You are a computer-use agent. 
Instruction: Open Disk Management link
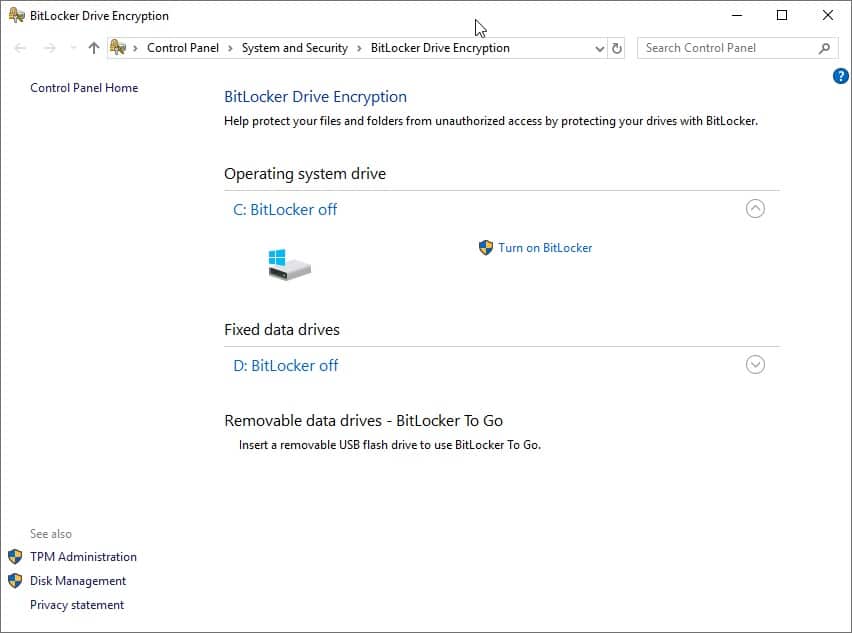point(78,581)
